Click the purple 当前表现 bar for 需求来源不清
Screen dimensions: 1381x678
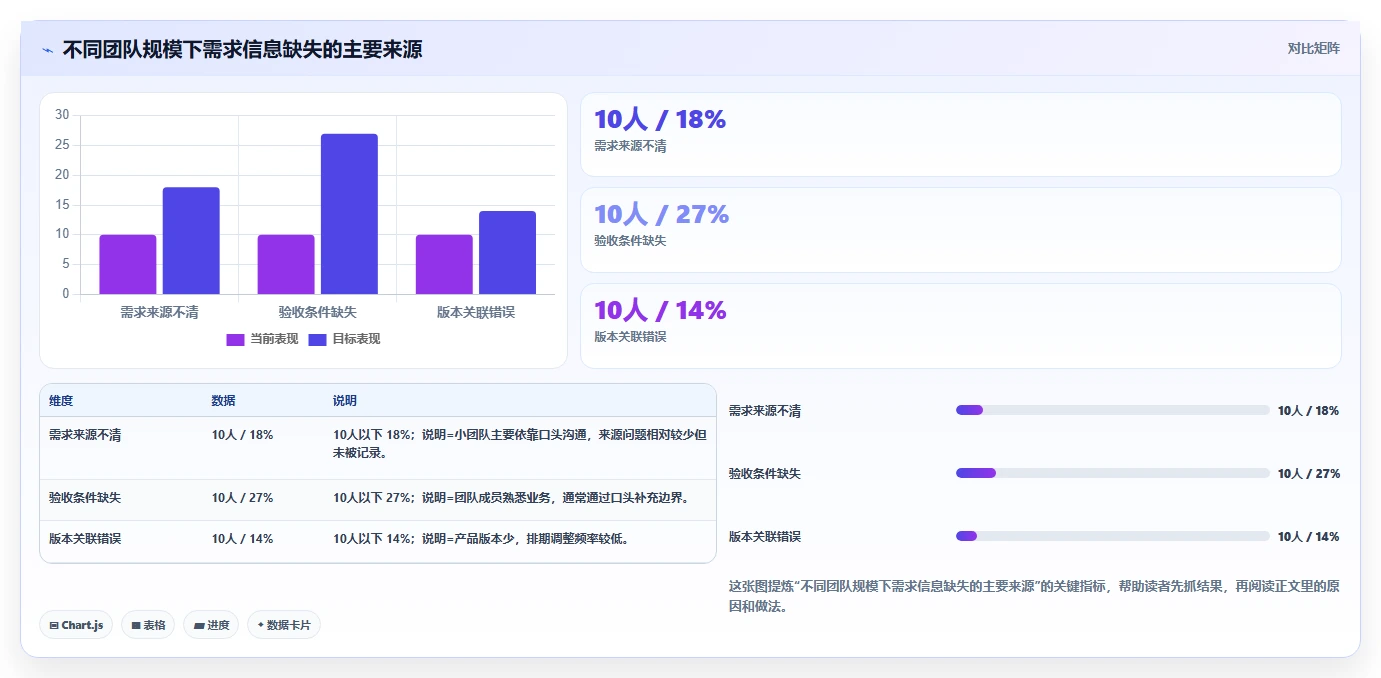[x=128, y=264]
